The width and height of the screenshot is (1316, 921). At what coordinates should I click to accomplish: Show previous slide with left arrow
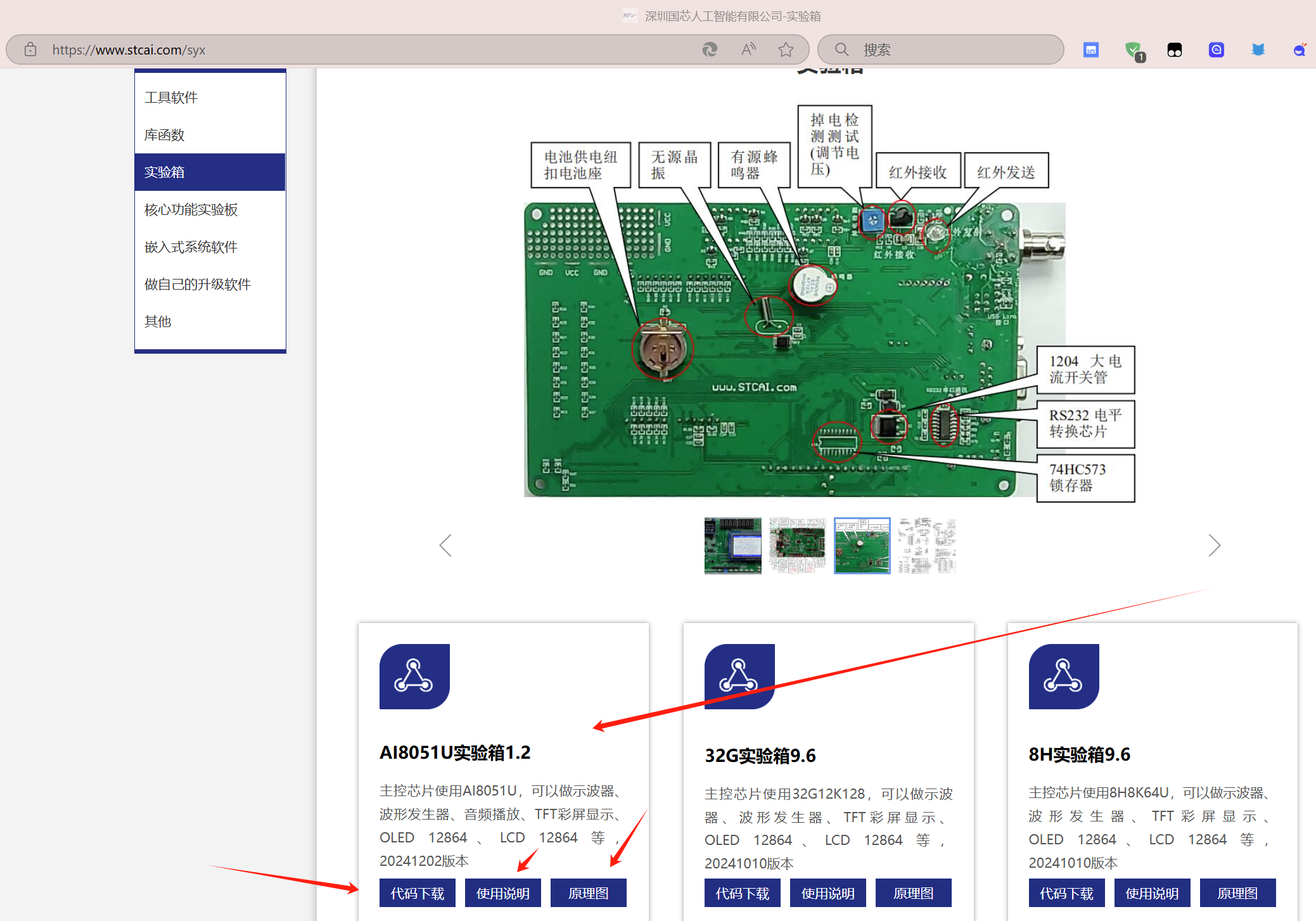(x=445, y=545)
